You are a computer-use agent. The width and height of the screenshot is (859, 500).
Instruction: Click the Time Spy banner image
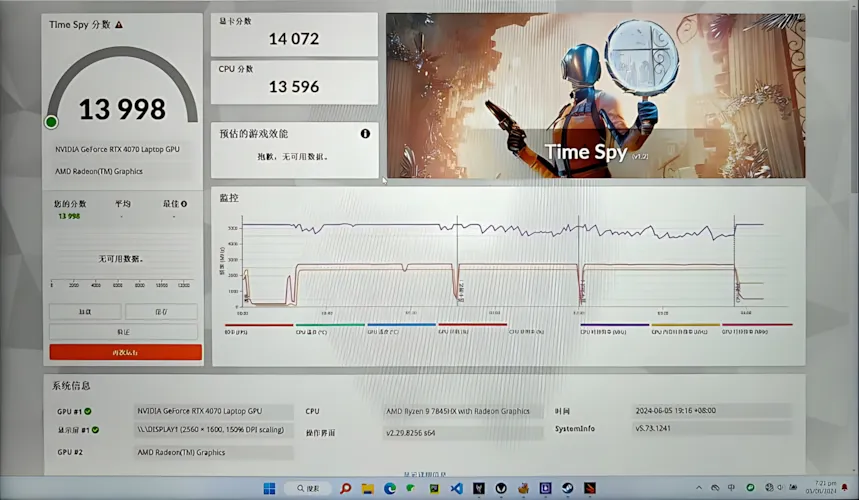pos(596,96)
